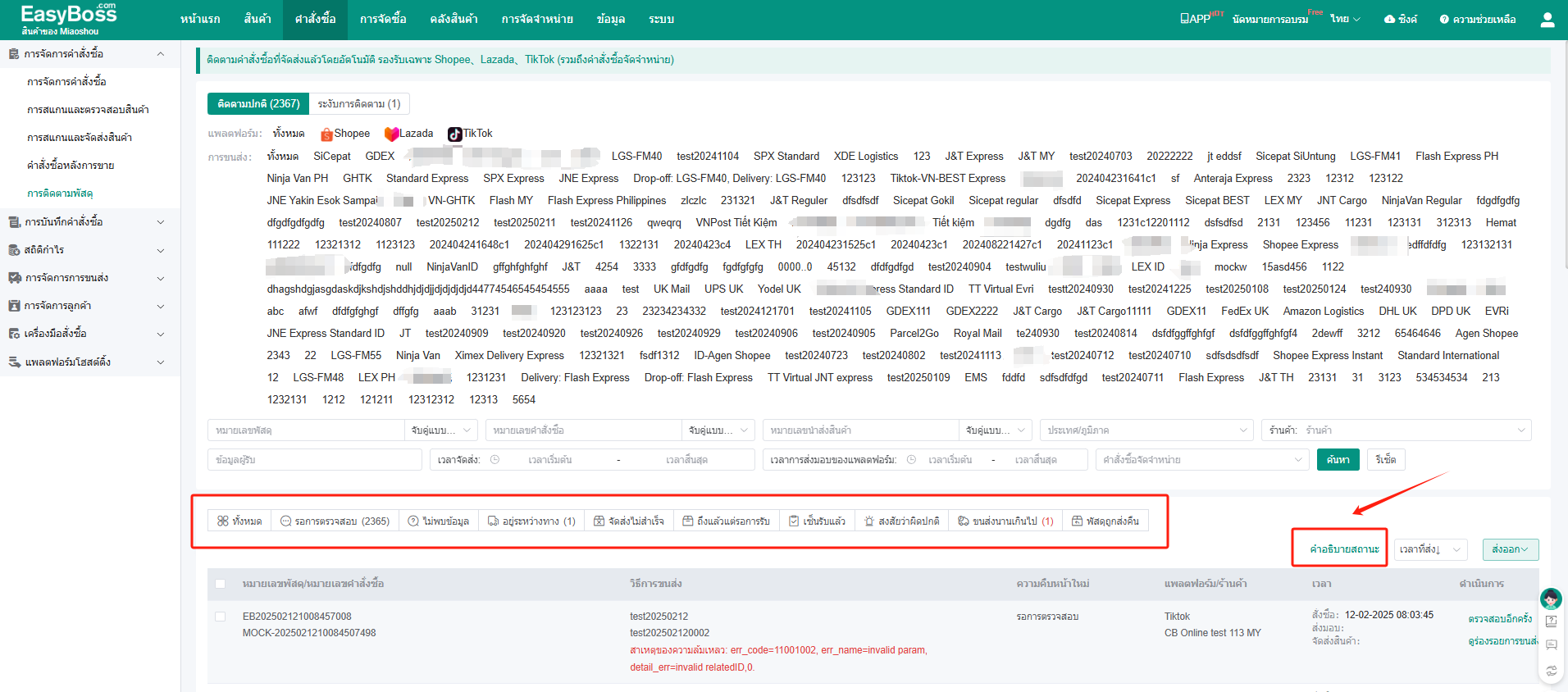Open คำสั่งซื้อ top menu
This screenshot has width=1568, height=692.
pyautogui.click(x=316, y=19)
